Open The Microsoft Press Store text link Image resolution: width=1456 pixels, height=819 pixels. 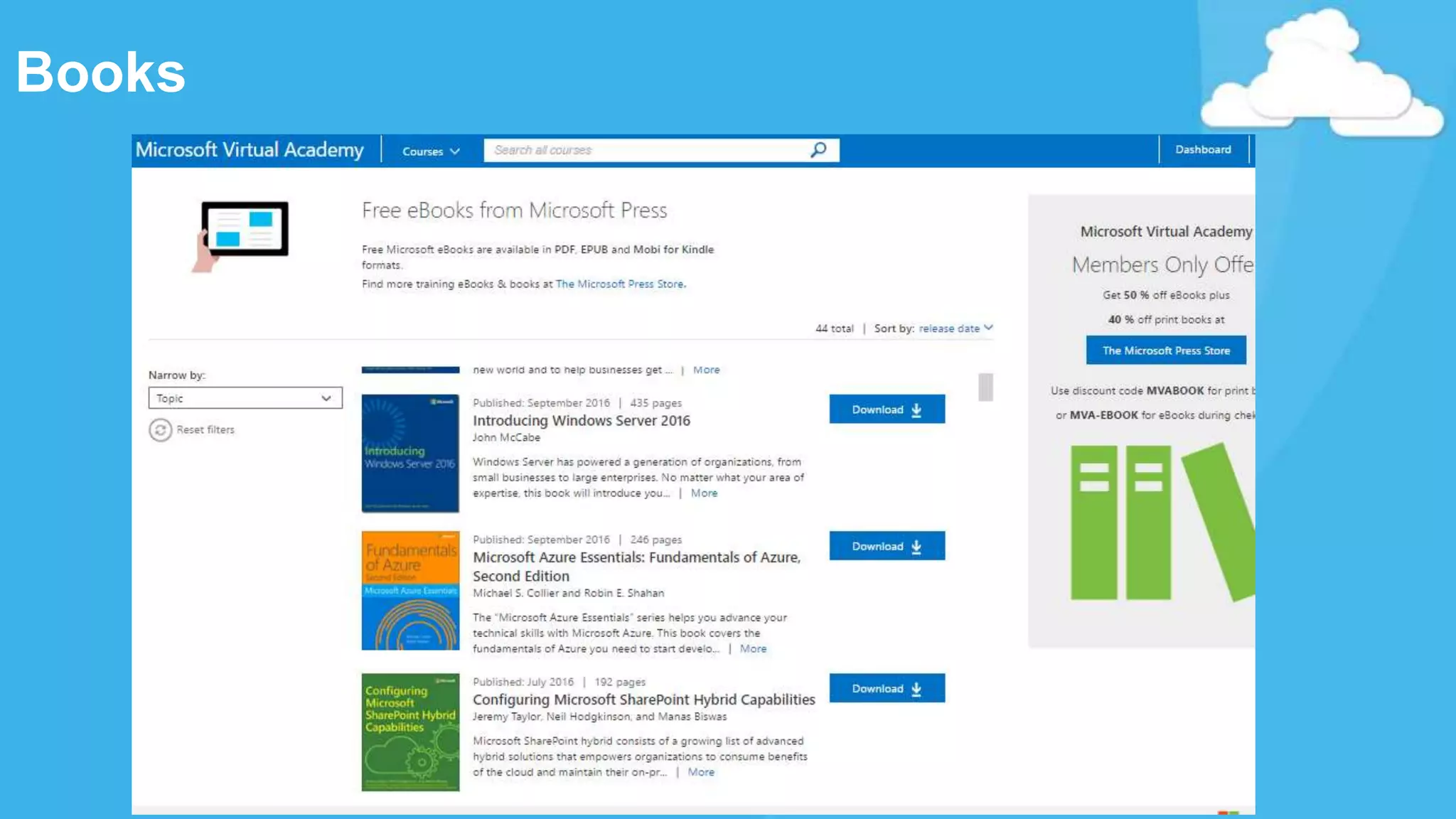620,284
